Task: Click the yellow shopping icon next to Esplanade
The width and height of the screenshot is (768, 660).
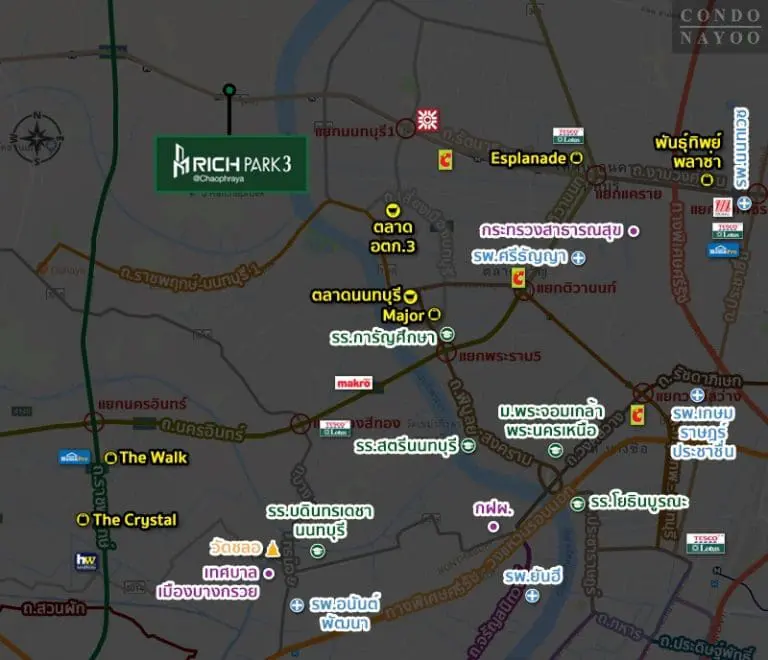Action: pos(577,158)
